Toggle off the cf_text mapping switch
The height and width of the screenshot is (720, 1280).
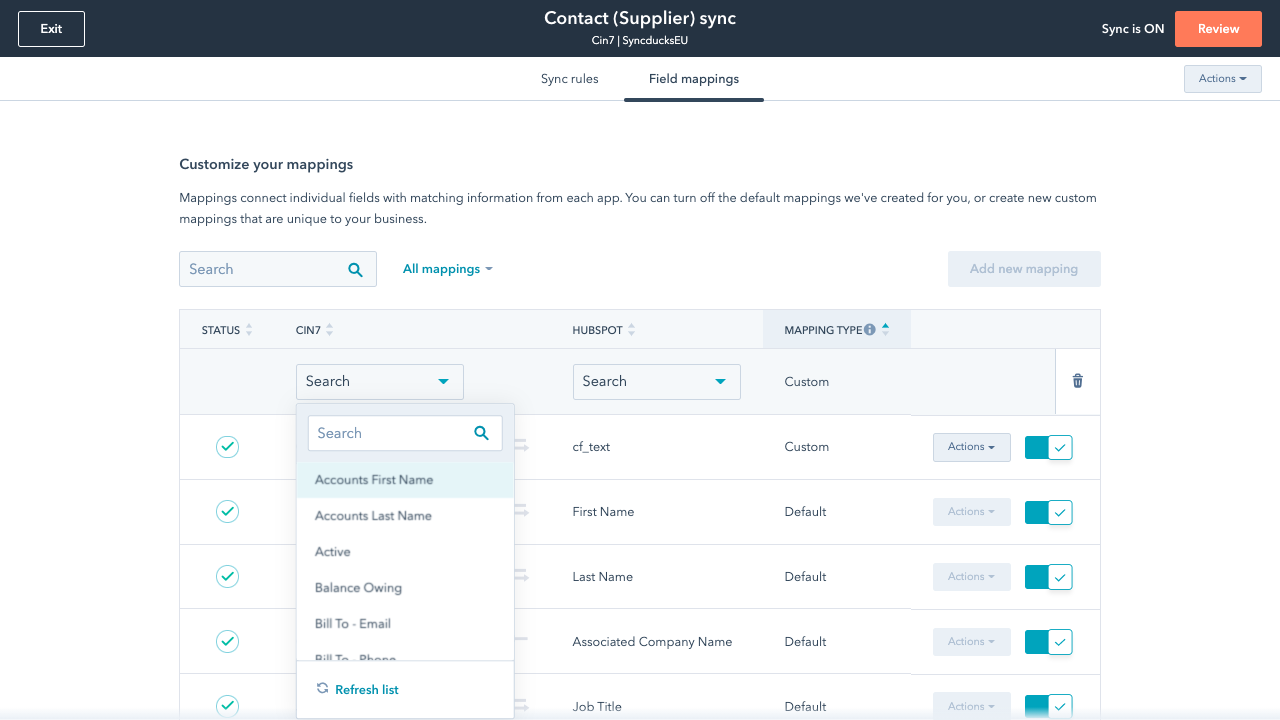coord(1048,447)
